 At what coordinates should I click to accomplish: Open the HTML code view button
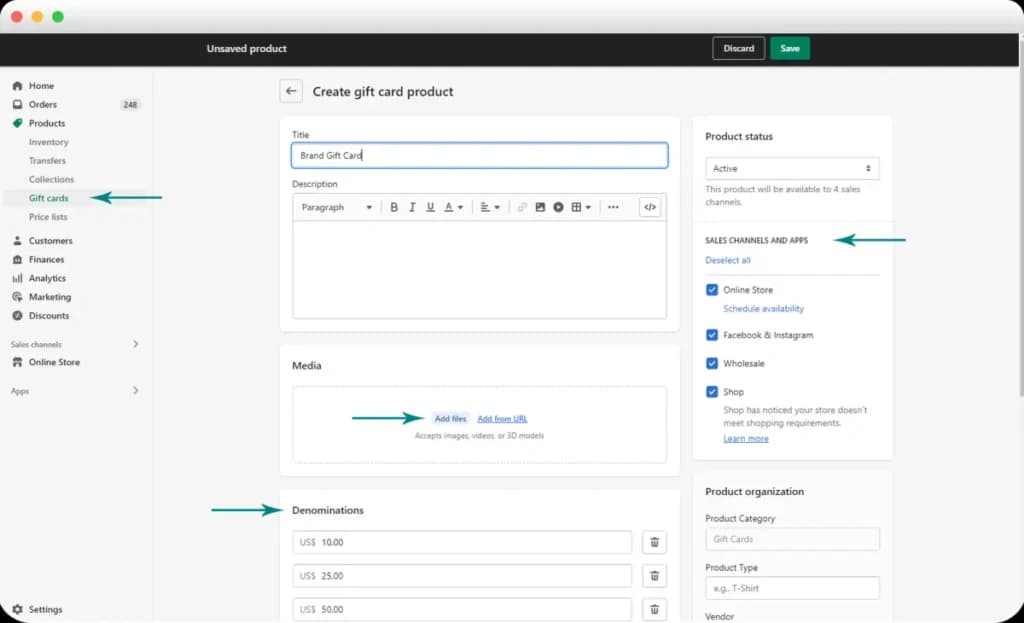pyautogui.click(x=650, y=207)
